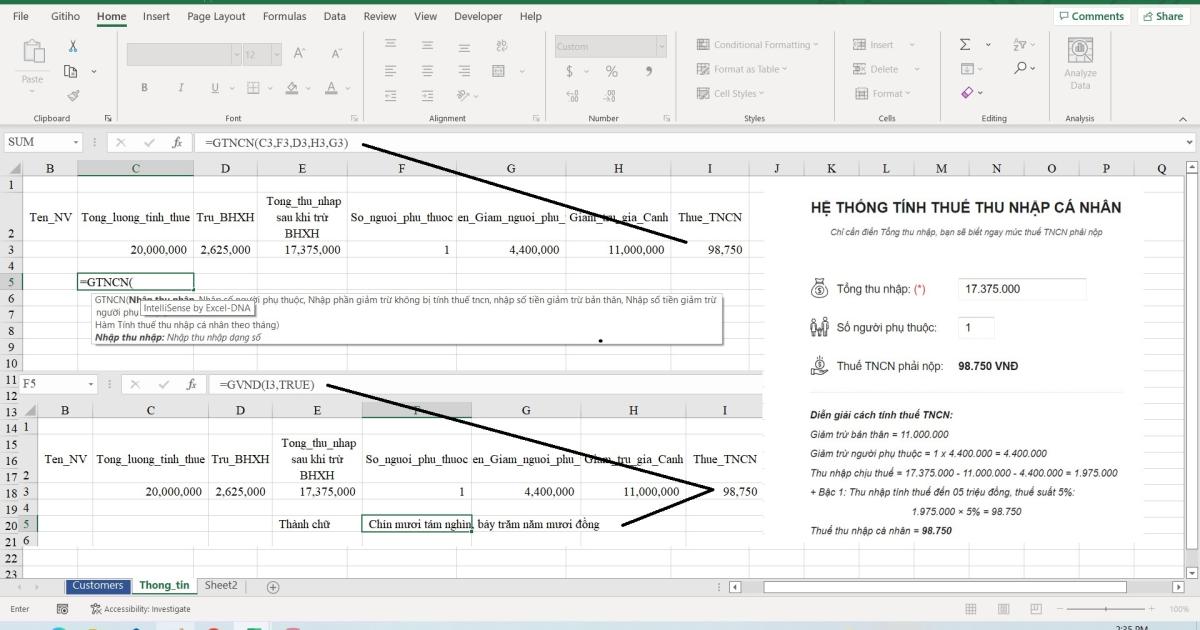Toggle Italic formatting
The height and width of the screenshot is (630, 1200).
pyautogui.click(x=181, y=88)
